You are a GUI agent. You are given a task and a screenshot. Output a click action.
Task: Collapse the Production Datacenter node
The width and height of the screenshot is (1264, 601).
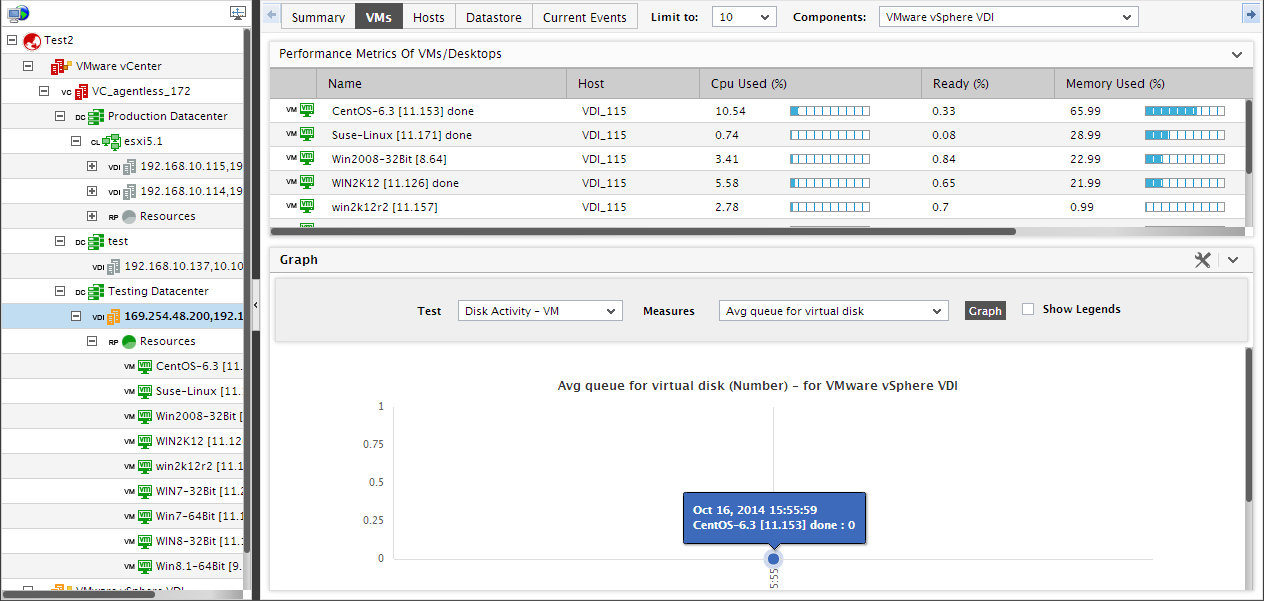point(60,116)
